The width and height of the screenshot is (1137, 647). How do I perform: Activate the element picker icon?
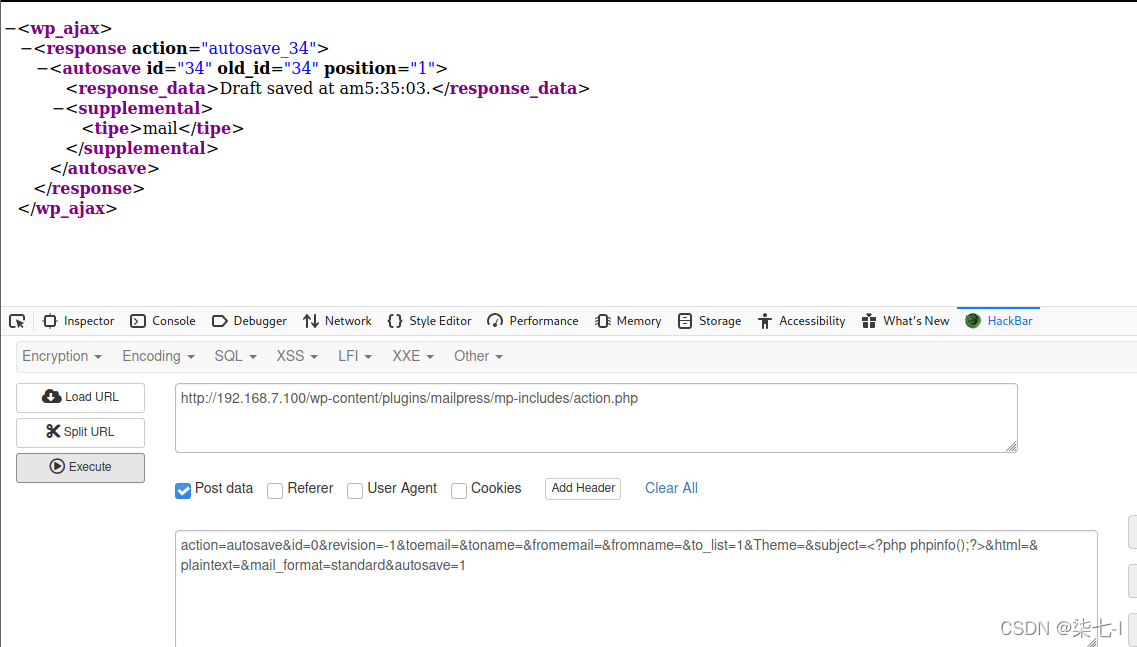click(x=17, y=321)
